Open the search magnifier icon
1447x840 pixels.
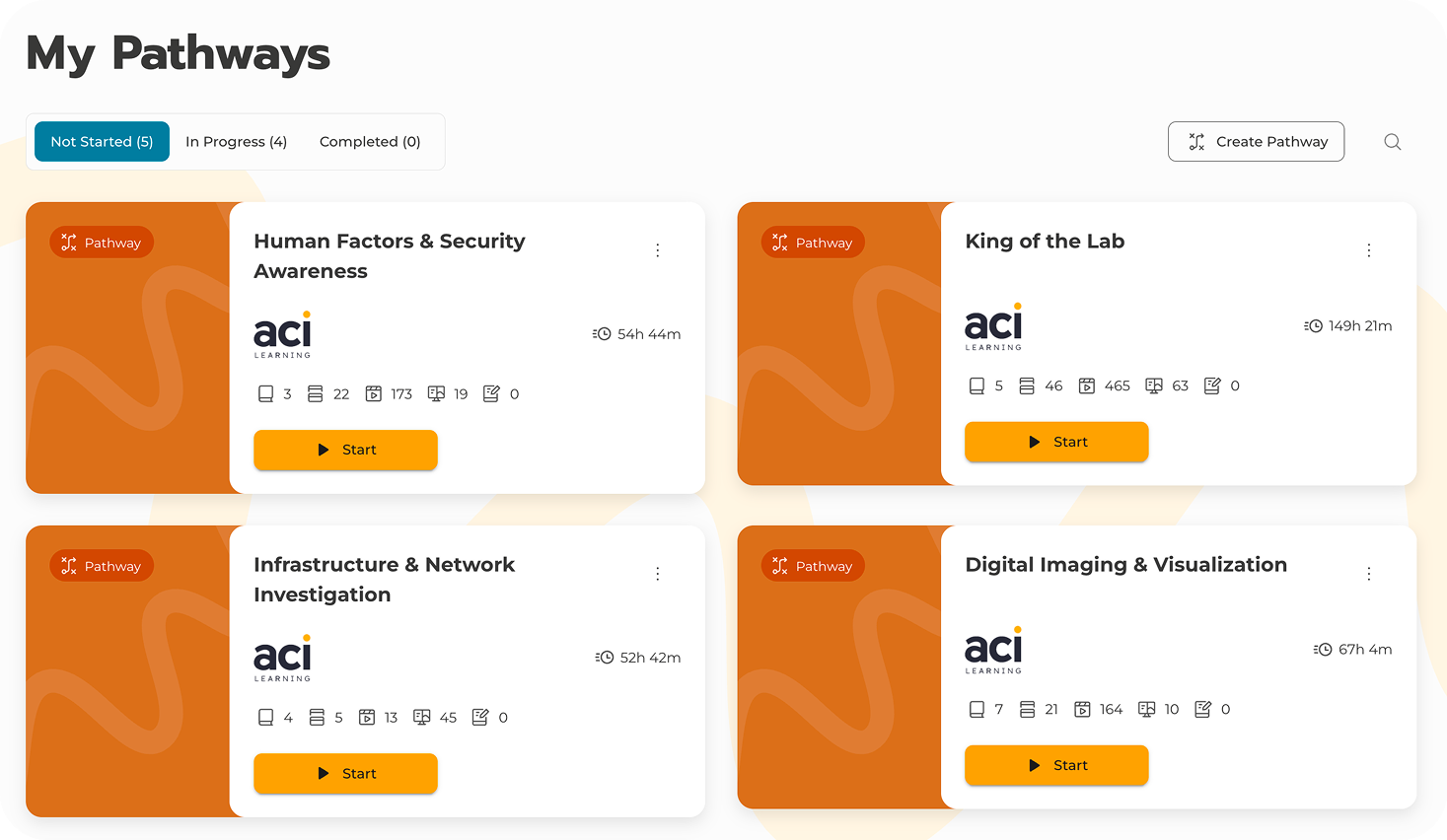(1392, 142)
